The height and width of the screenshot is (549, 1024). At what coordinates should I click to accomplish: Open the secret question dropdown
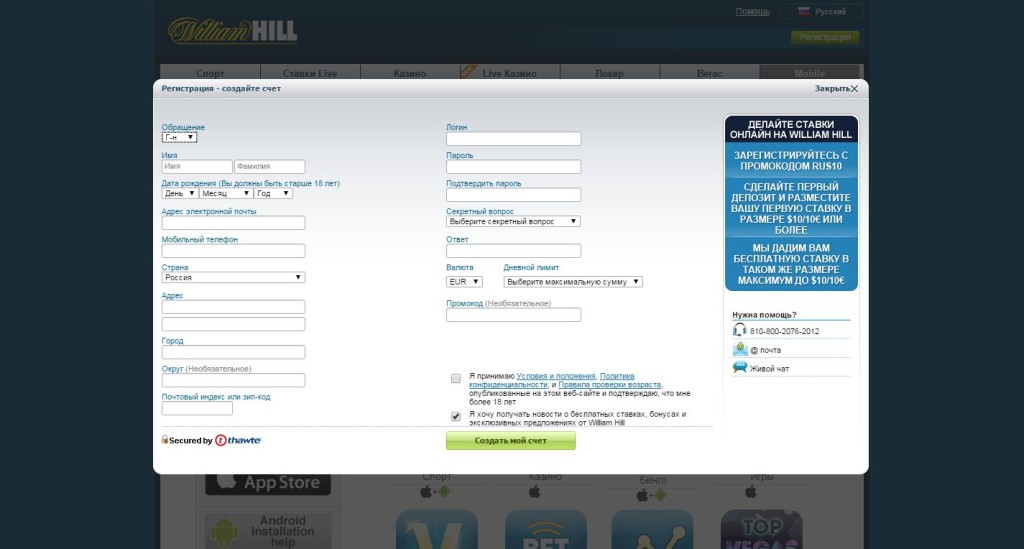coord(513,221)
